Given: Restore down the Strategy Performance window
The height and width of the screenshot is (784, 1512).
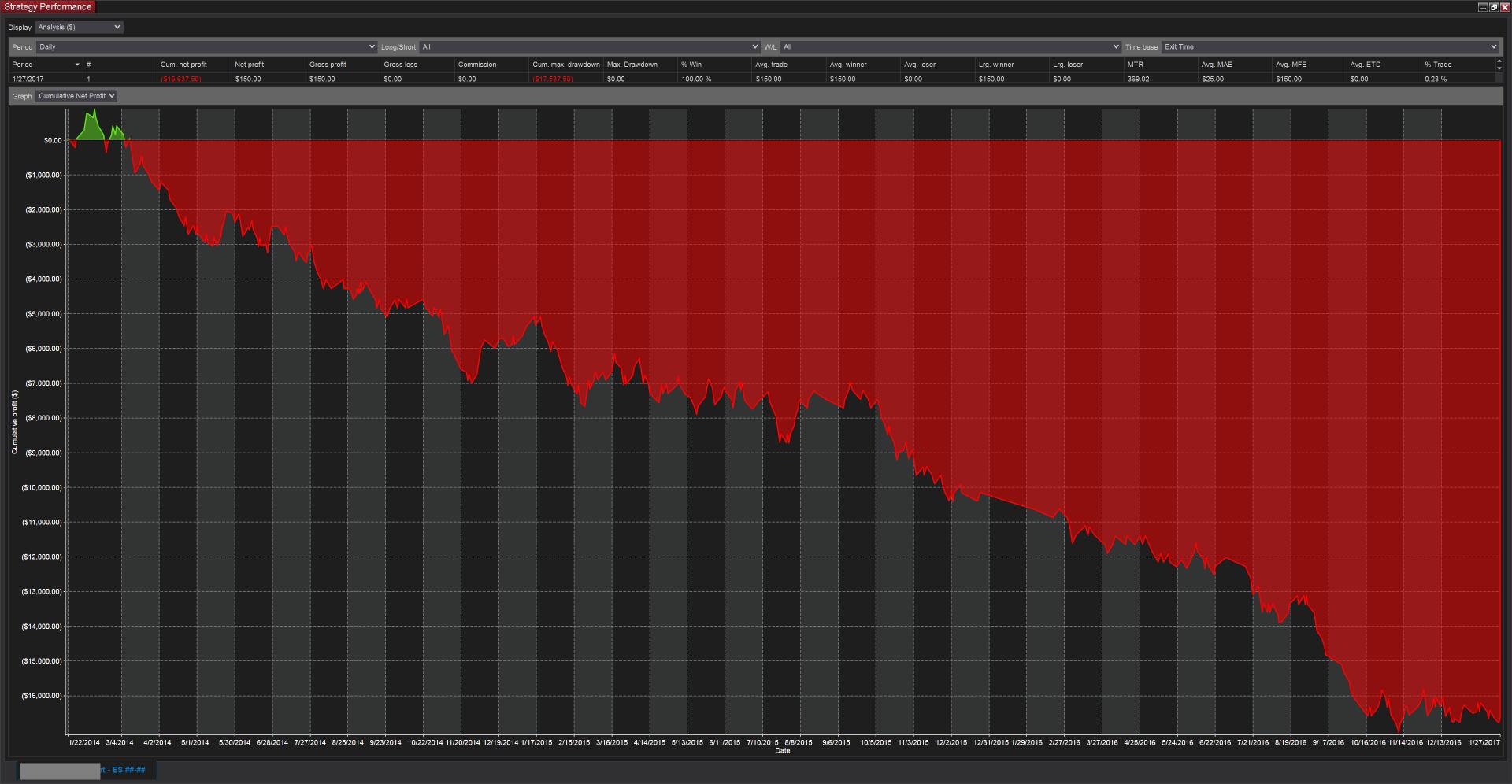Looking at the screenshot, I should 1494,7.
